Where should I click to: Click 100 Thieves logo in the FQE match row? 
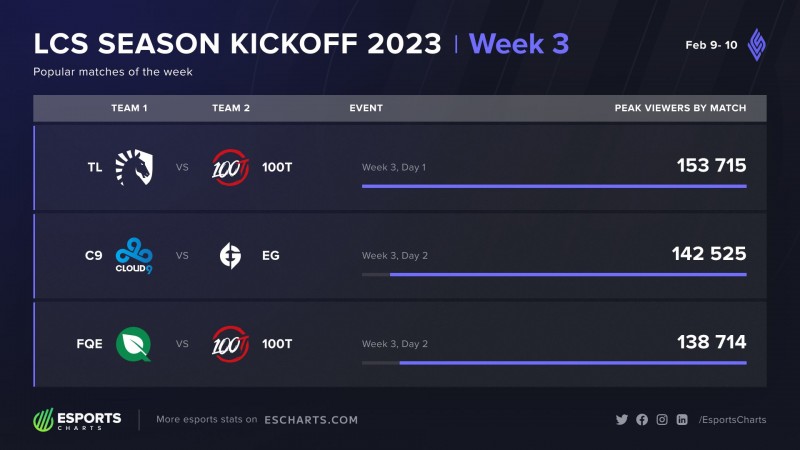[x=230, y=344]
